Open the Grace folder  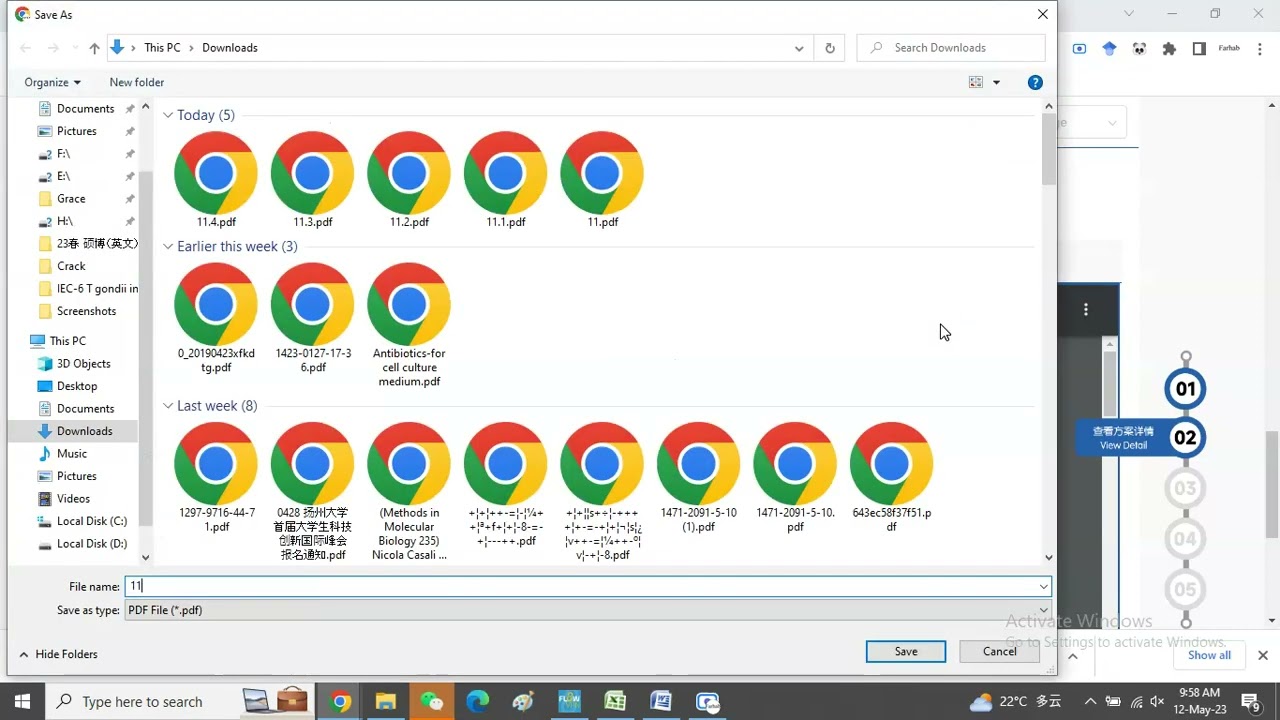coord(71,199)
